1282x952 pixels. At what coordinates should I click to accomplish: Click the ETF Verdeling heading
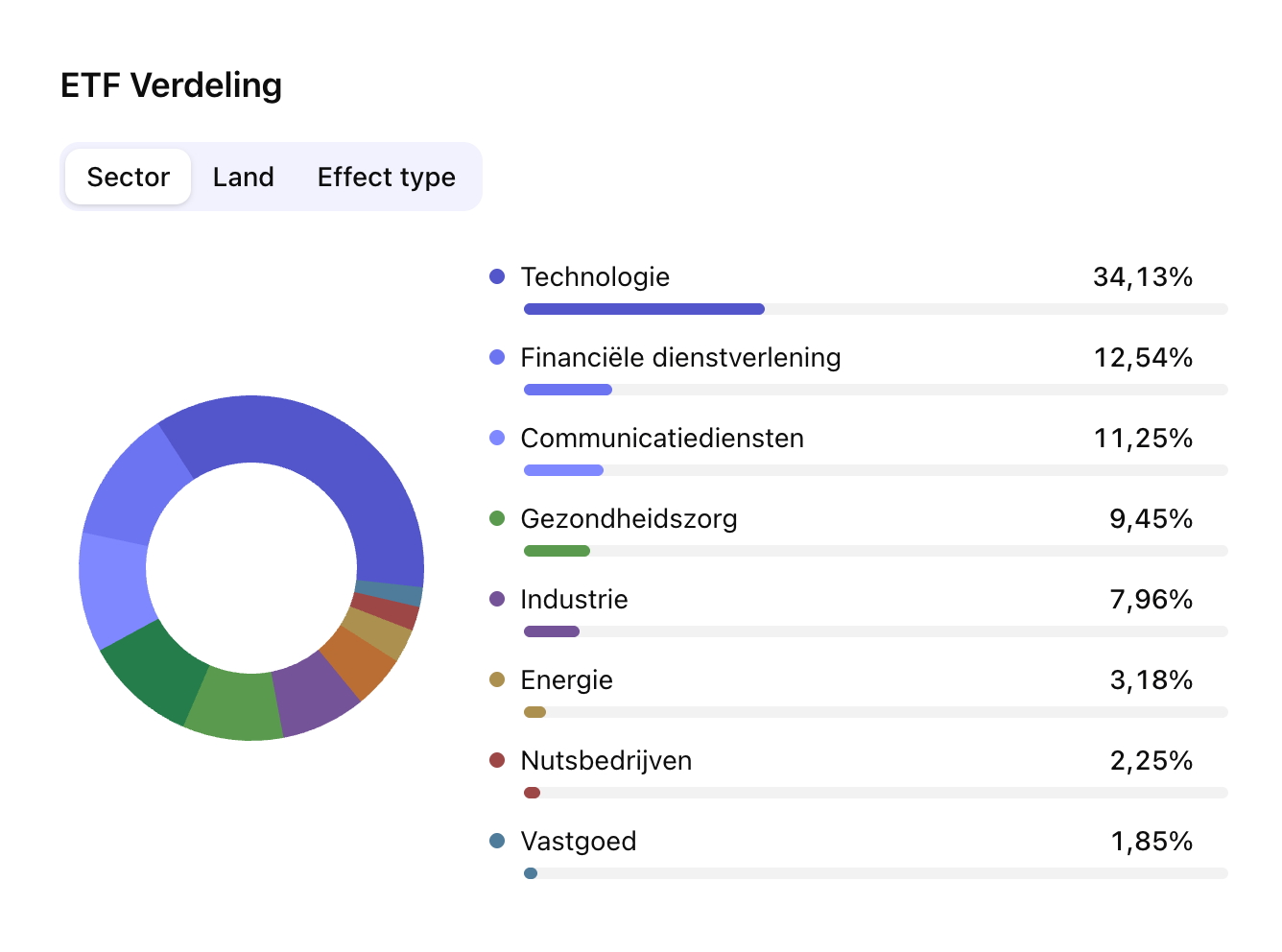click(172, 85)
